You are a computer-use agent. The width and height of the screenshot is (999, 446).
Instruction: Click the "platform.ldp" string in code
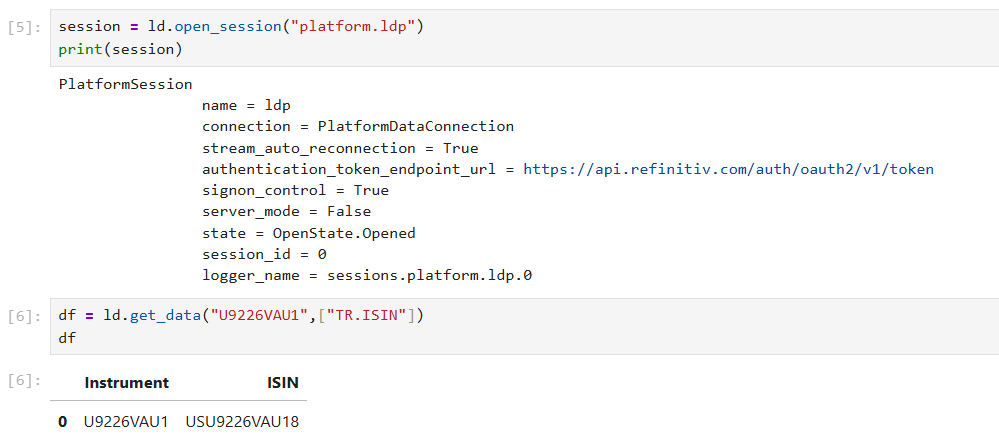click(x=350, y=27)
